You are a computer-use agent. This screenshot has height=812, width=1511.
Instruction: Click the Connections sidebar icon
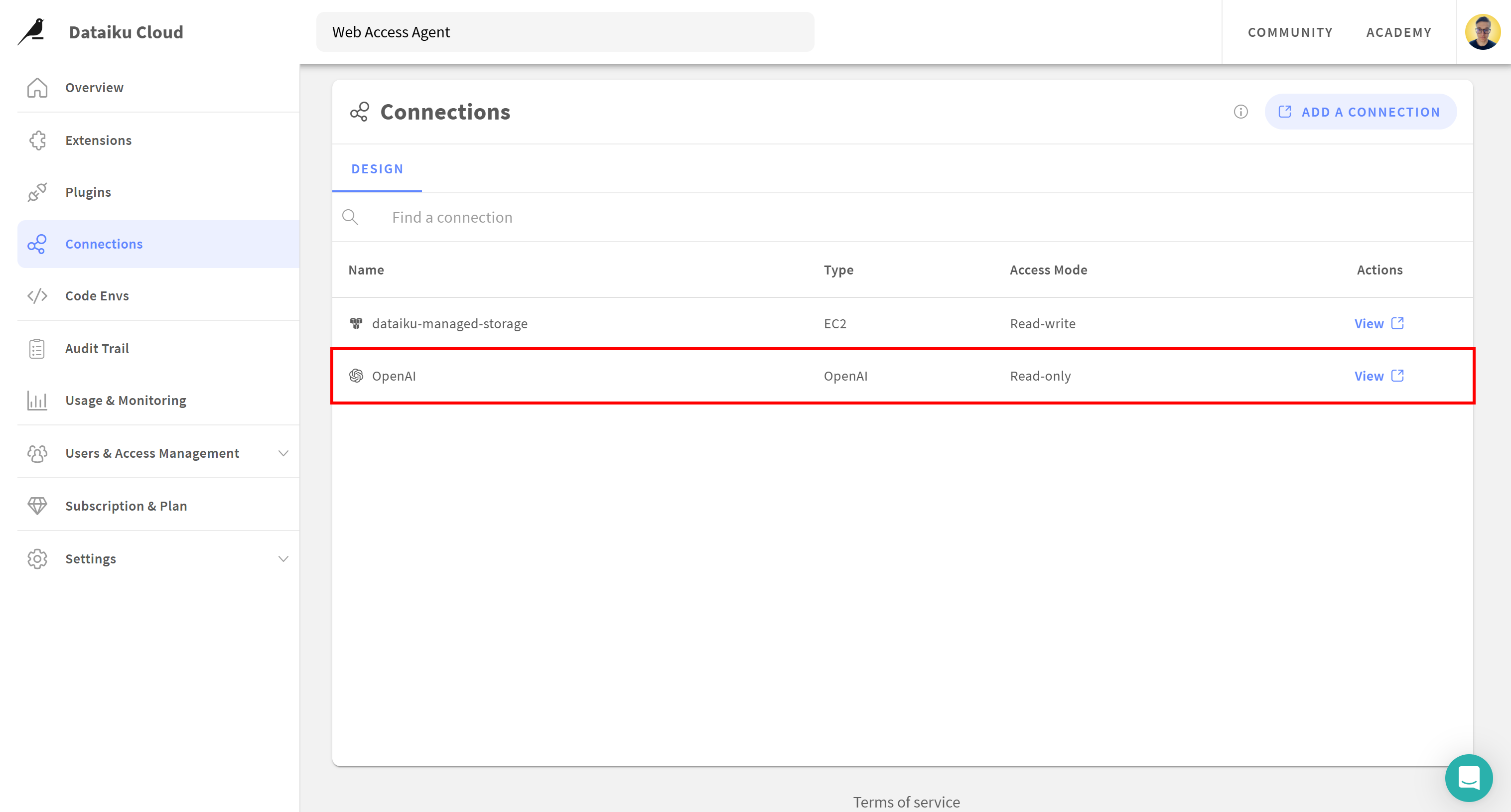[x=37, y=244]
